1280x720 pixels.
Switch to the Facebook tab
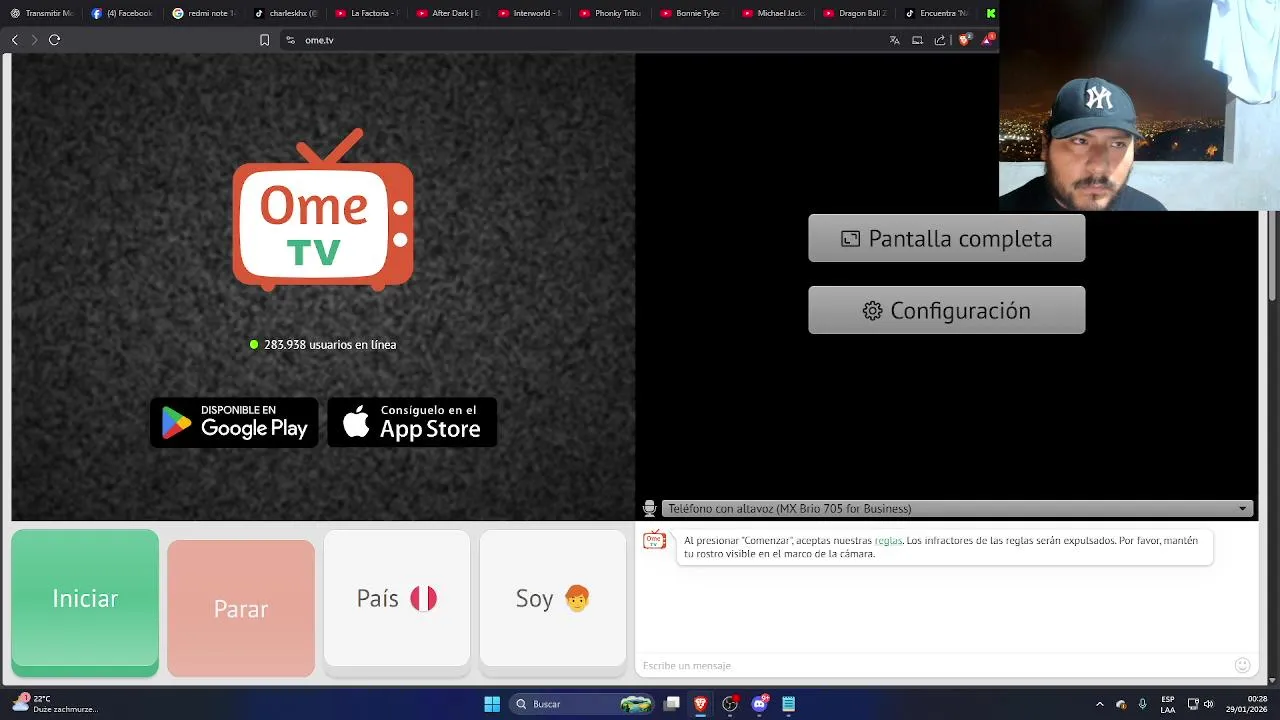123,13
